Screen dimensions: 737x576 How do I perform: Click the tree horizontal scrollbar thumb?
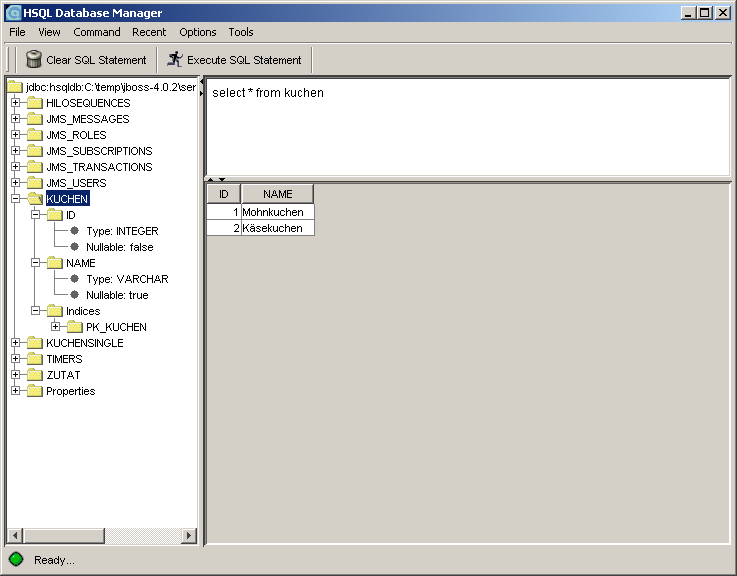[64, 535]
